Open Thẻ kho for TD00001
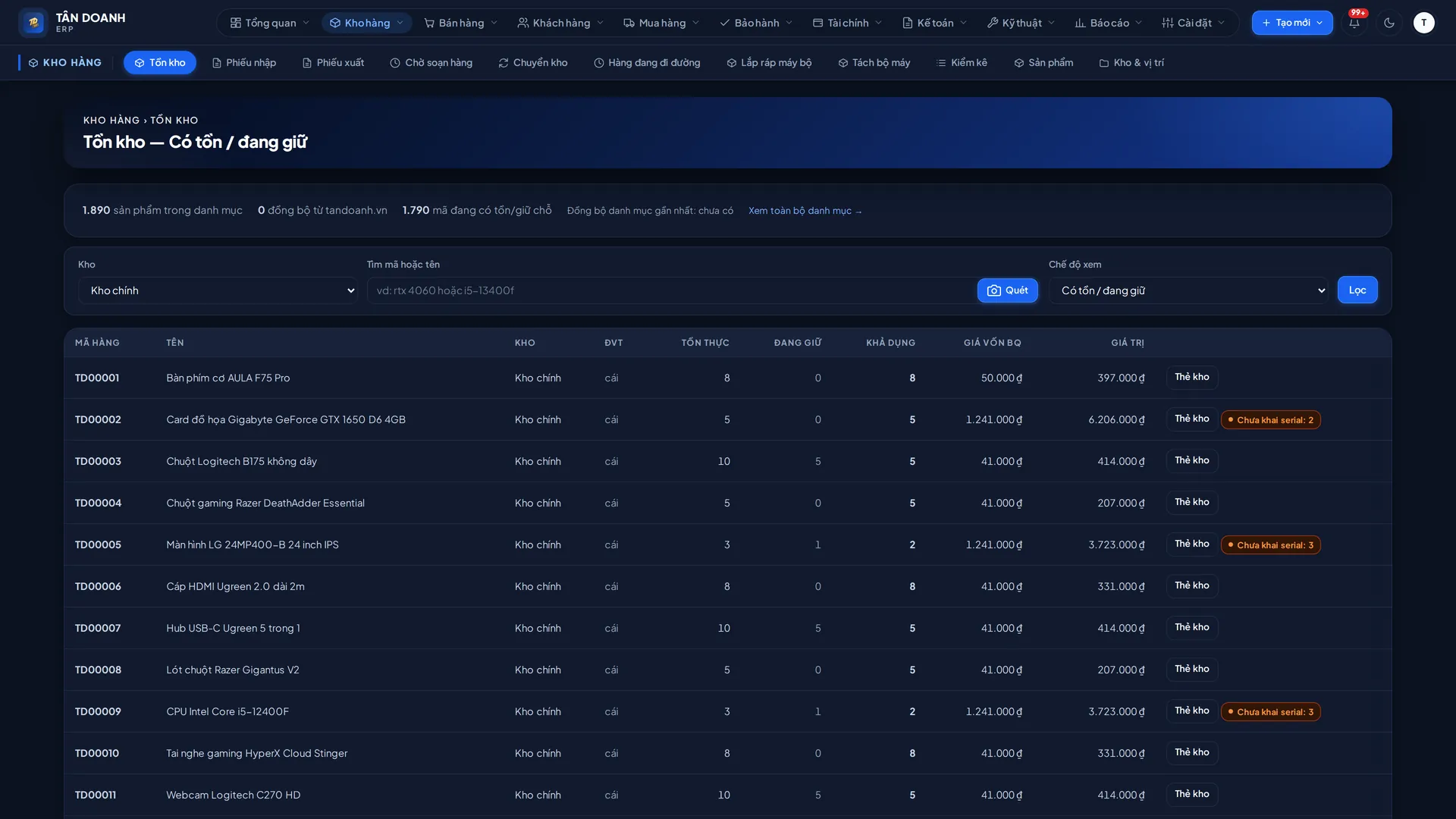The width and height of the screenshot is (1456, 819). click(1192, 378)
